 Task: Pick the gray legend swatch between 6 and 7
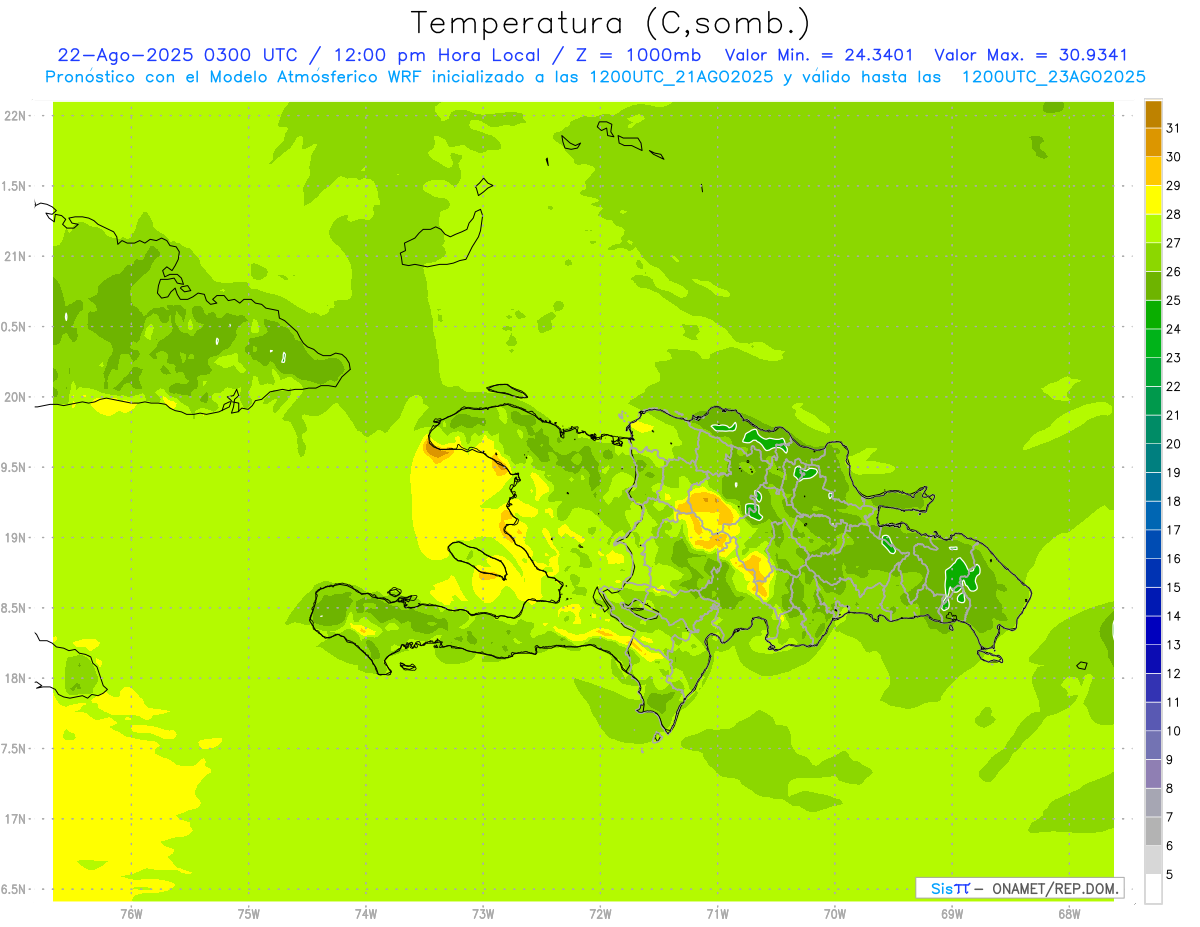coord(1153,832)
